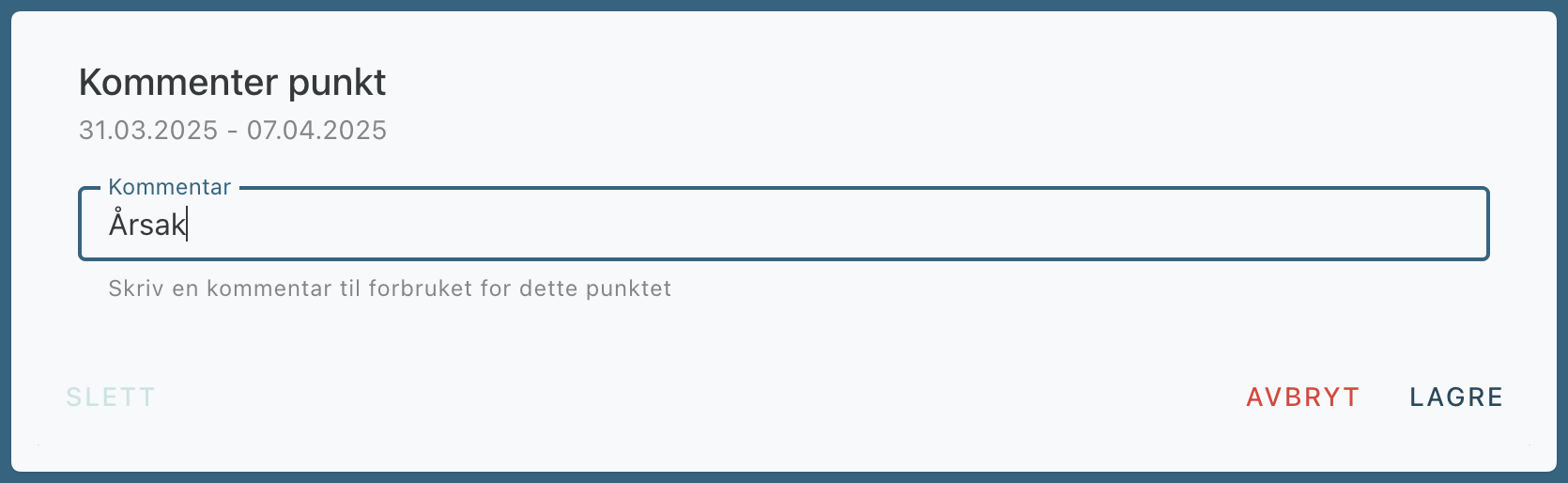Screen dimensions: 1568x483
Task: Click the floating Kommentar field label
Action: click(x=170, y=187)
